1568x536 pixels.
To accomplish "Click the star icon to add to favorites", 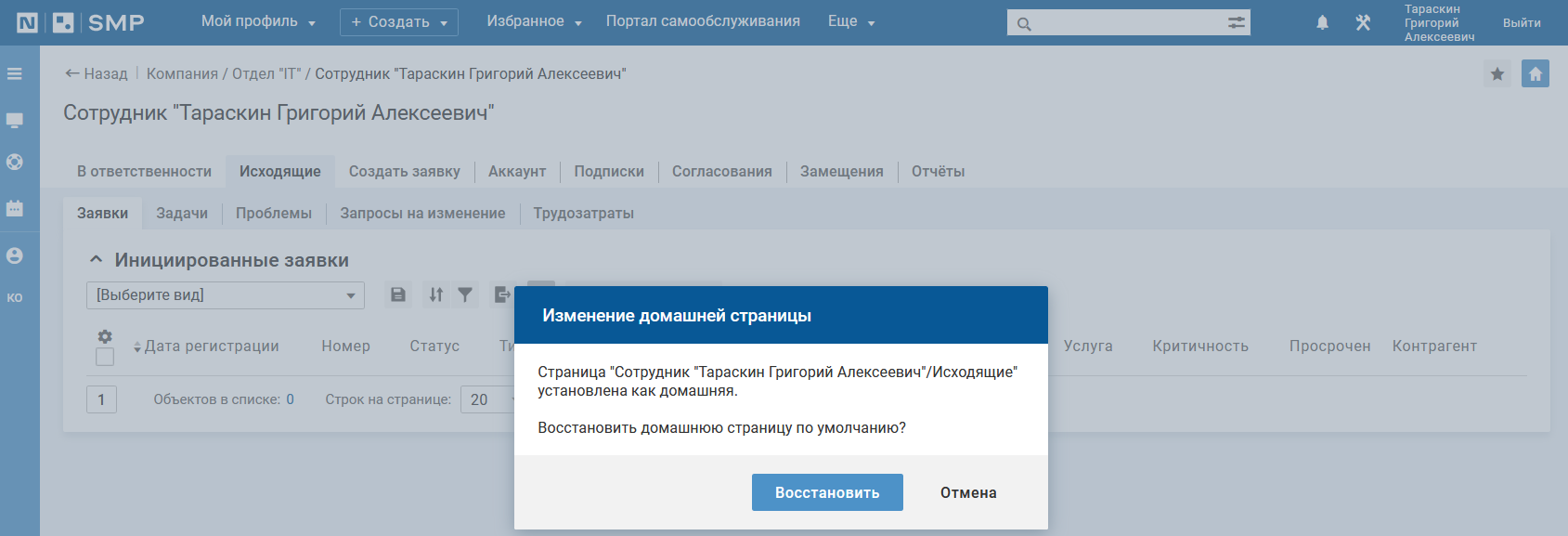I will pos(1497,74).
